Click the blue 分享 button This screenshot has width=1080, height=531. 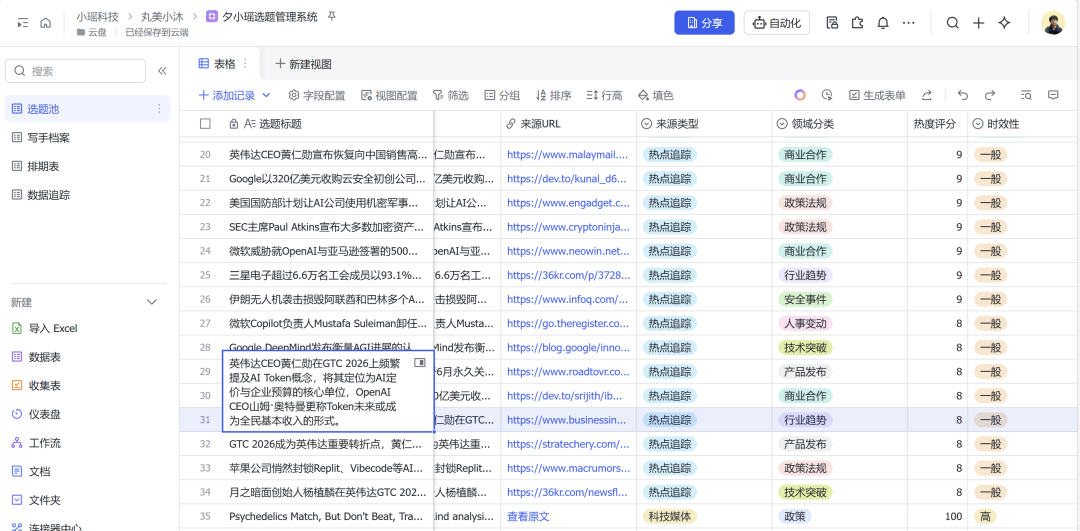[x=704, y=23]
